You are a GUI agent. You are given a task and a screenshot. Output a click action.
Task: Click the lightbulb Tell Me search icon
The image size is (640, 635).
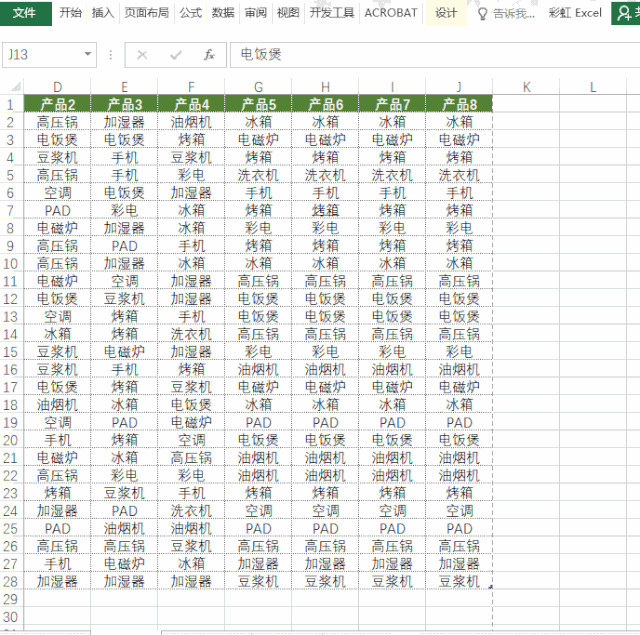pos(482,14)
